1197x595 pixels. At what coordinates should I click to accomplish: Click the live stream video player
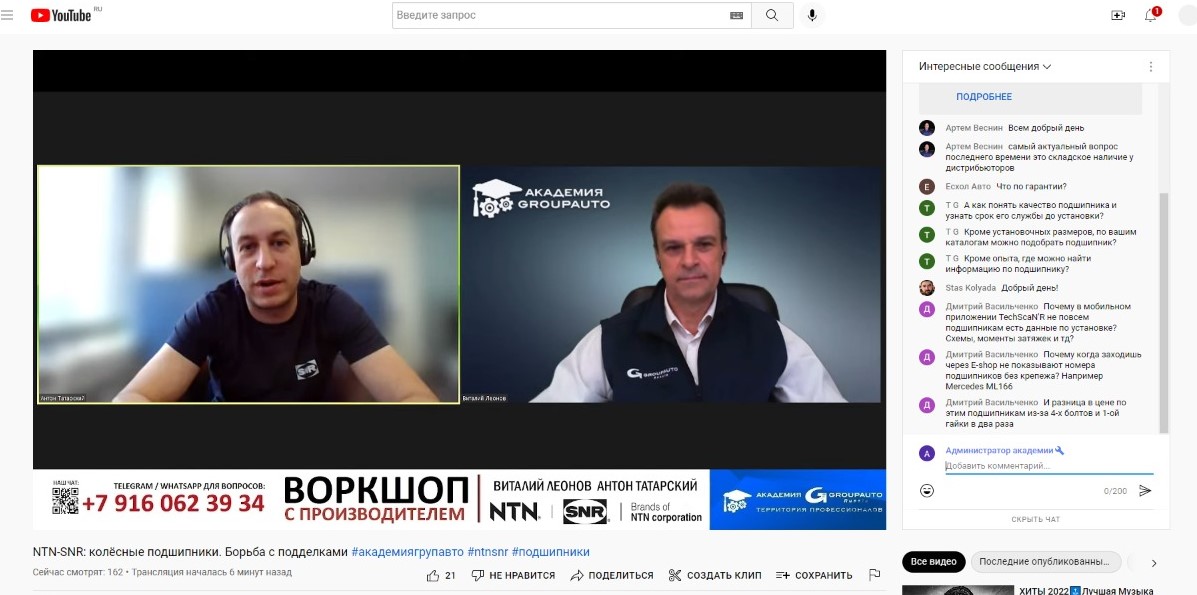(459, 289)
